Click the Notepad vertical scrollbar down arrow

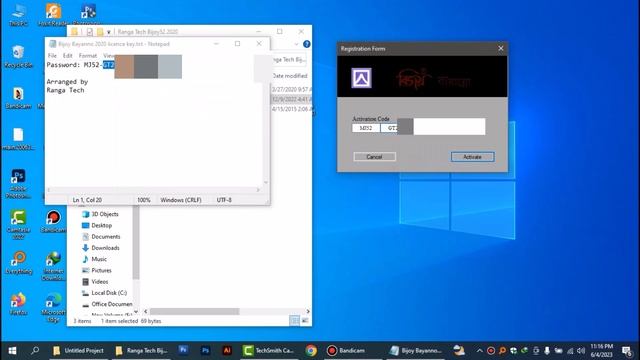pyautogui.click(x=266, y=182)
